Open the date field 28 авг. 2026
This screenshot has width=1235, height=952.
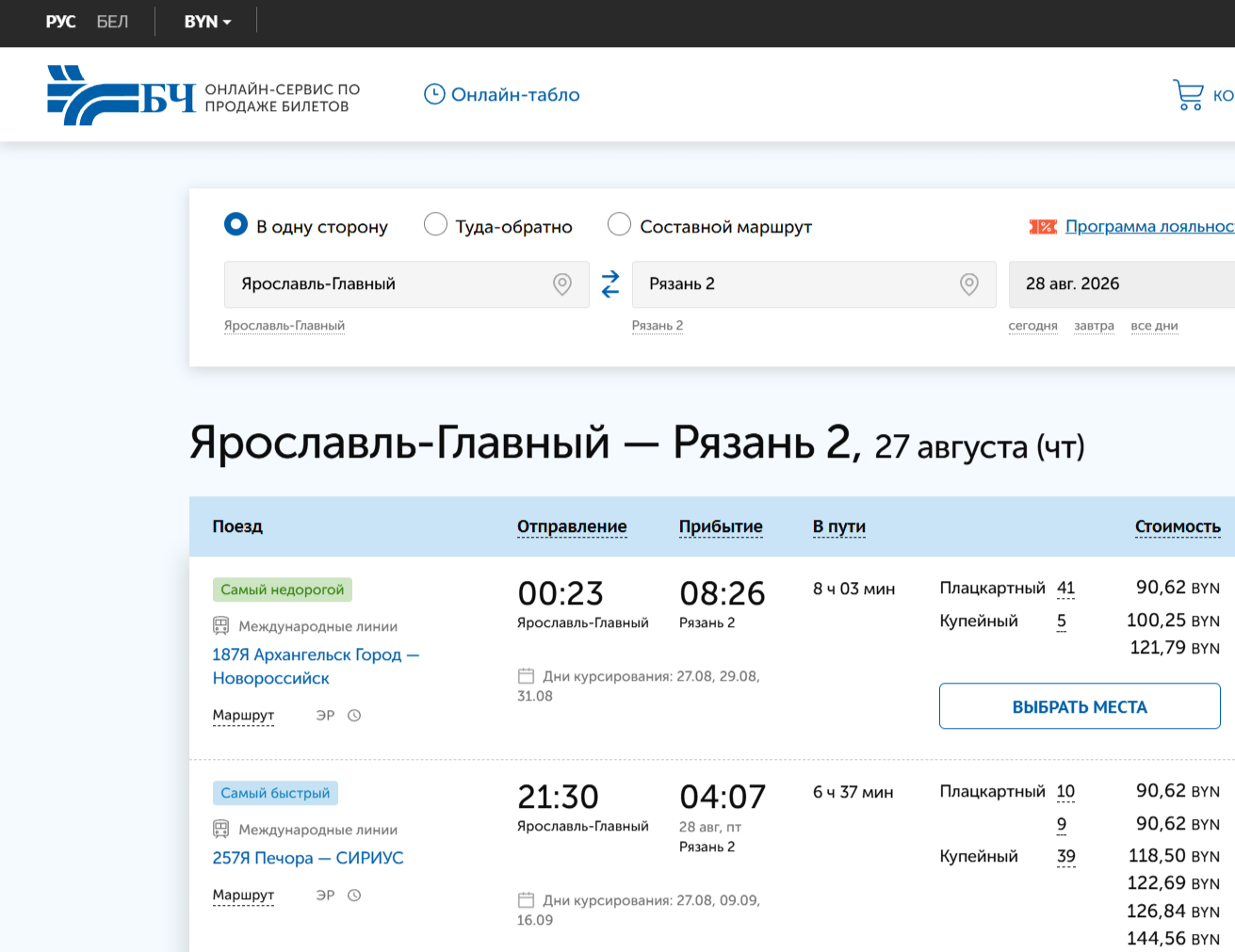pos(1122,284)
